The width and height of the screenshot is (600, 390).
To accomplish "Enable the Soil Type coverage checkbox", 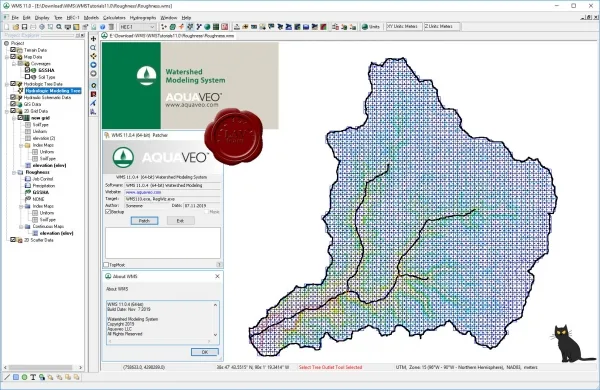I will [x=27, y=77].
